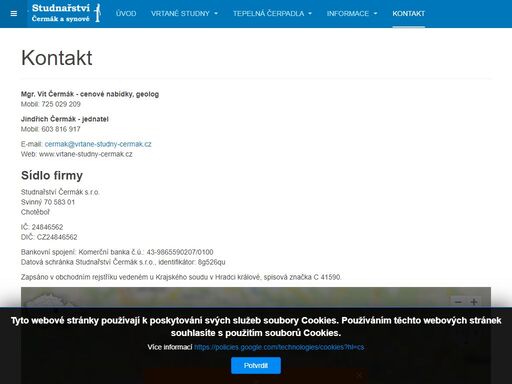512x384 pixels.
Task: Click the web address www.vrtane-studny-cermak.cz
Action: click(86, 154)
